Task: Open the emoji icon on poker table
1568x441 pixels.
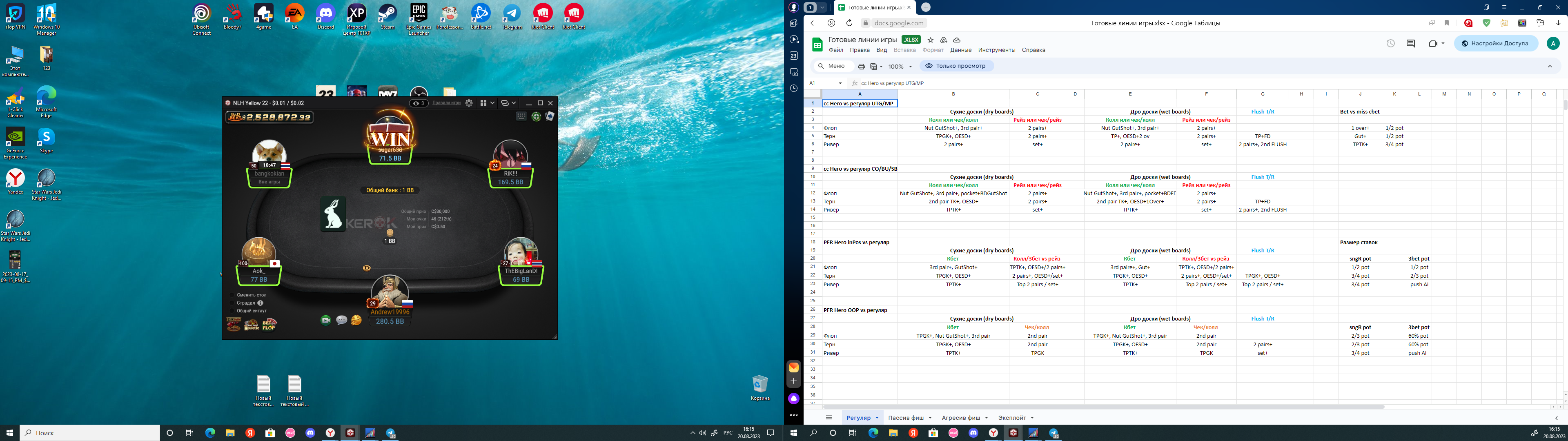Action: tap(357, 320)
